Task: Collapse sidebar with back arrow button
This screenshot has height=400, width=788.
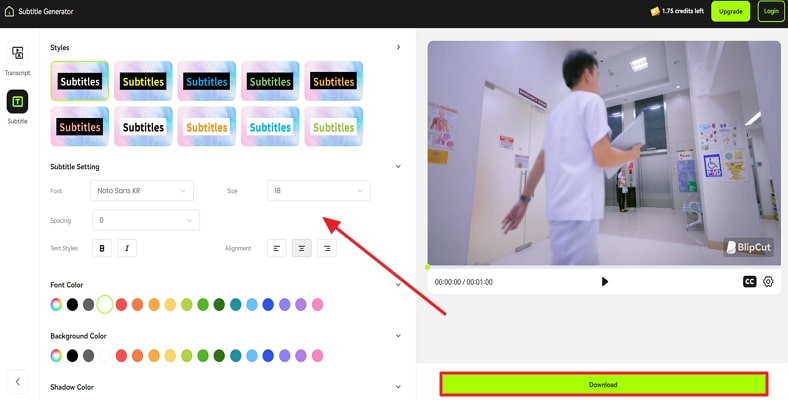Action: tap(17, 381)
